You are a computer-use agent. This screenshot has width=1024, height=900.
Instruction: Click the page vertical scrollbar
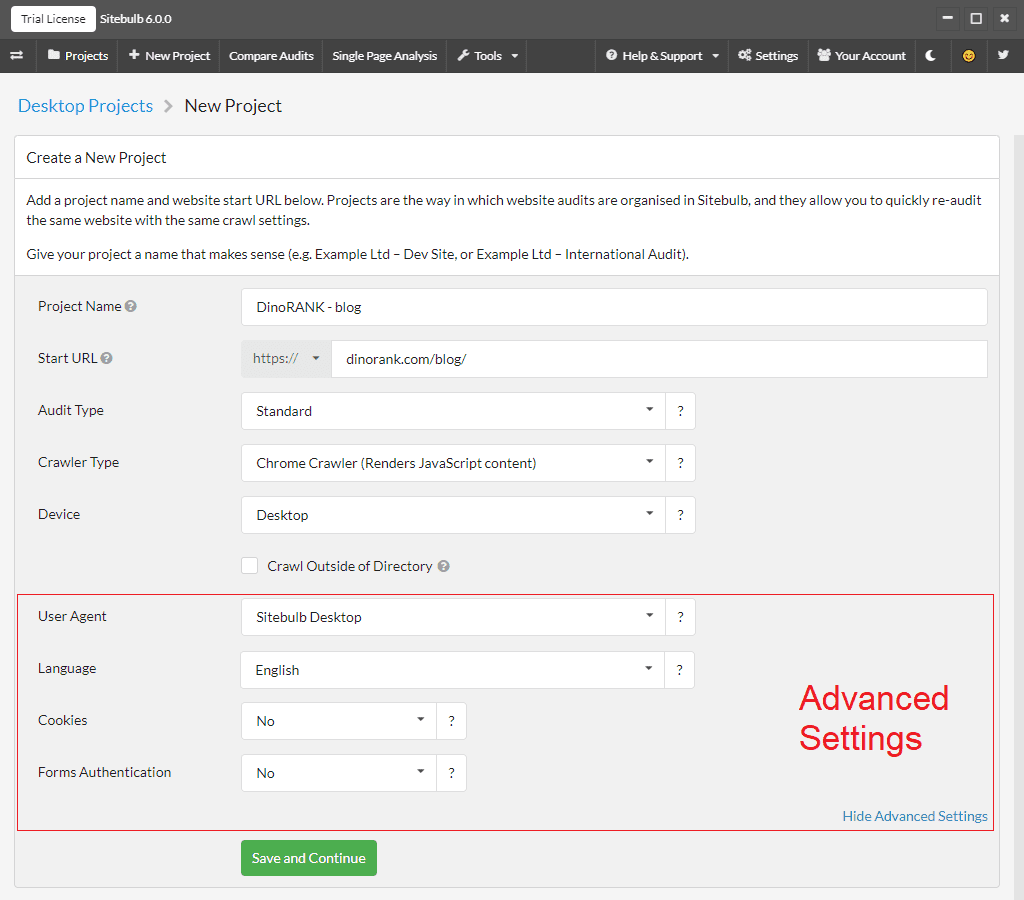[x=1019, y=517]
